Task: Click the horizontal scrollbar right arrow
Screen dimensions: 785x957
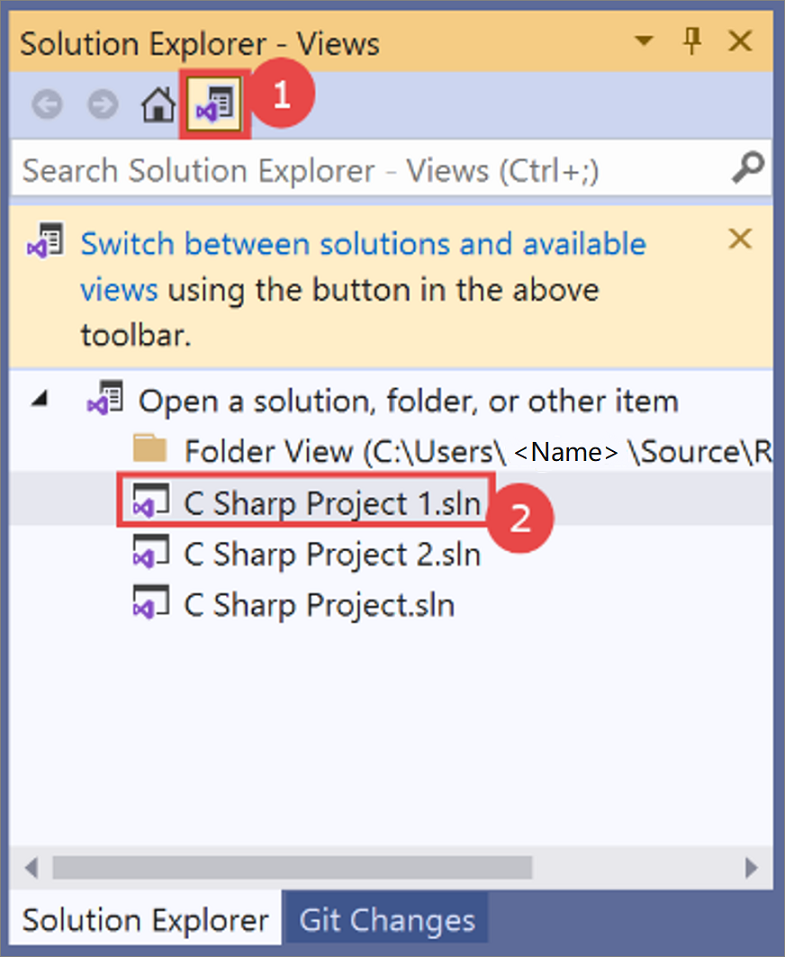Action: [x=751, y=867]
